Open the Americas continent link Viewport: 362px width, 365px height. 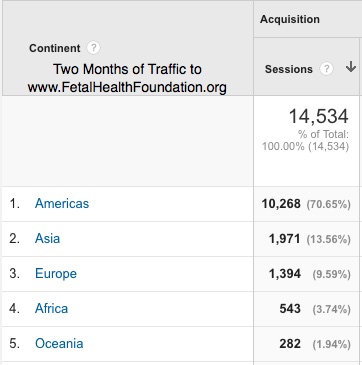point(62,203)
